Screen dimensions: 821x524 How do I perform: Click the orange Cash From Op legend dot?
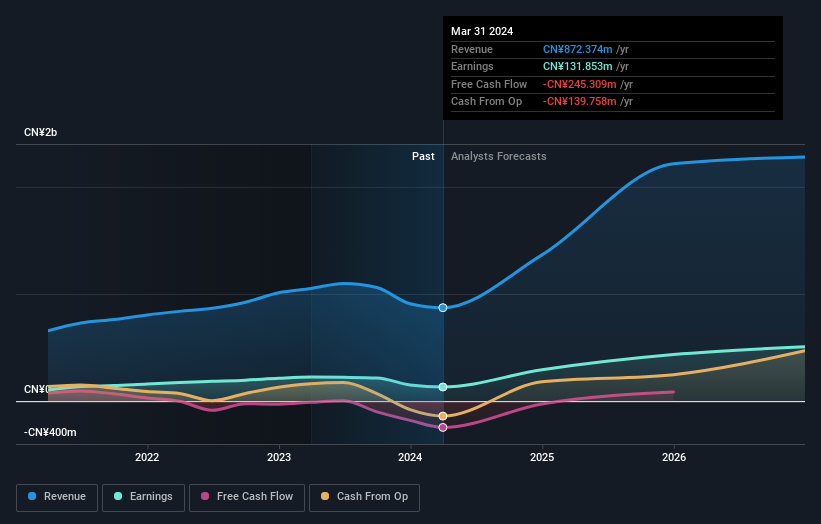325,496
